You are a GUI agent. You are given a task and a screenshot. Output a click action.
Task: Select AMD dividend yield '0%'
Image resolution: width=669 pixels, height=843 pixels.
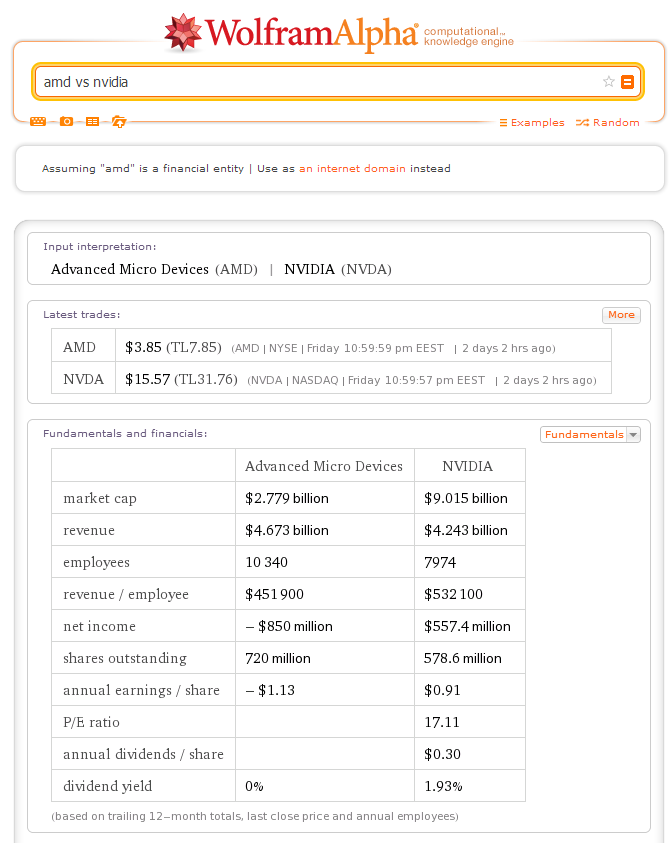254,787
